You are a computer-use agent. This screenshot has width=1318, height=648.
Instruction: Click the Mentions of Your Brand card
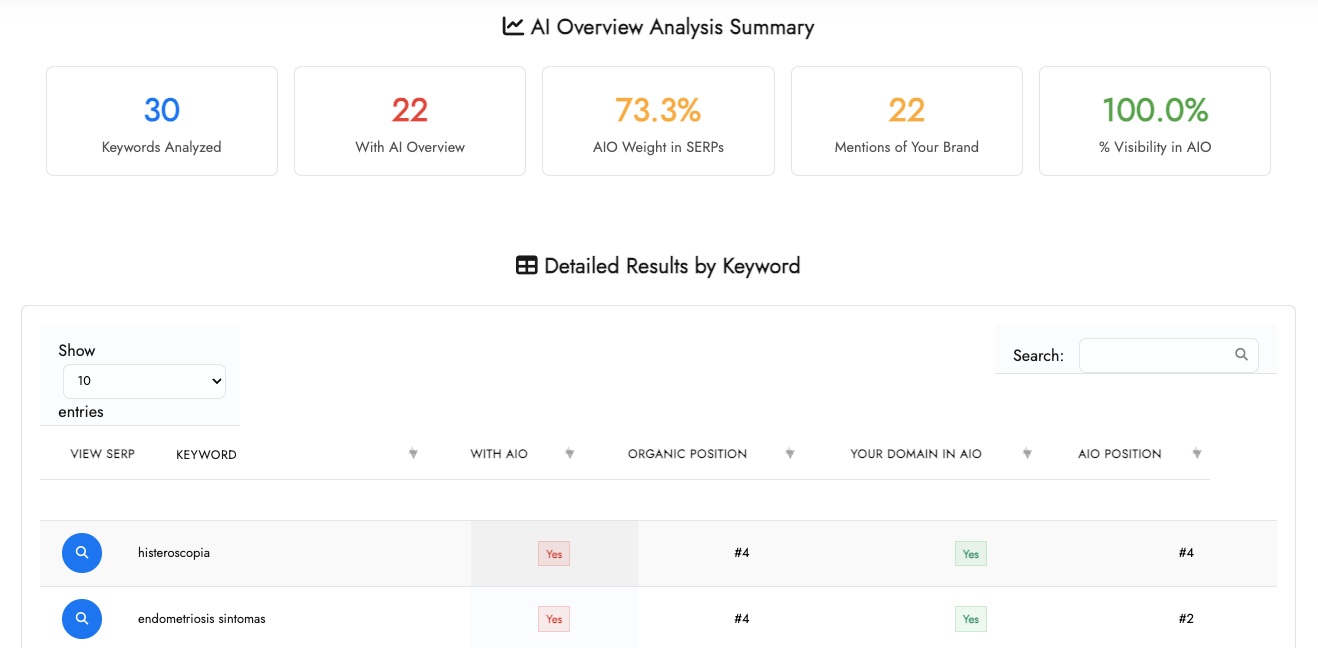906,121
